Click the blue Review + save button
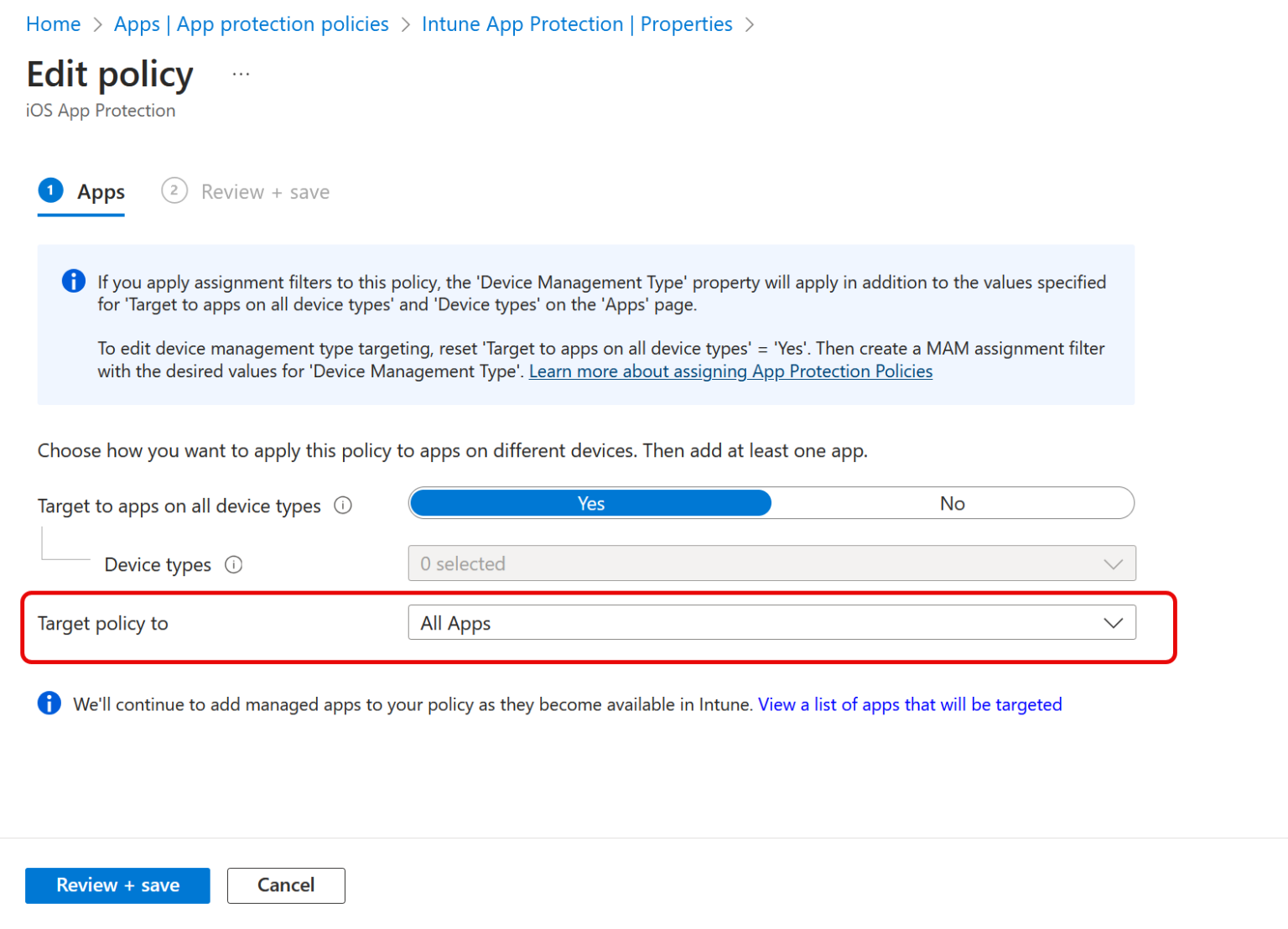The width and height of the screenshot is (1288, 929). (117, 885)
